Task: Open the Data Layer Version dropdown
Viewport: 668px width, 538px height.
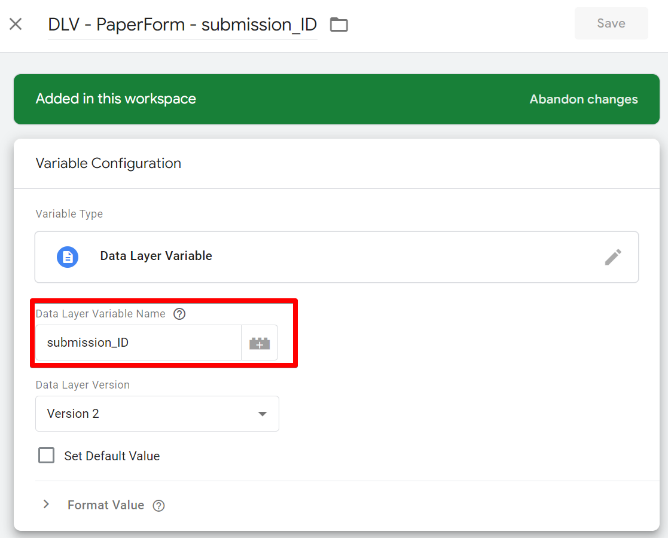Action: (x=156, y=414)
